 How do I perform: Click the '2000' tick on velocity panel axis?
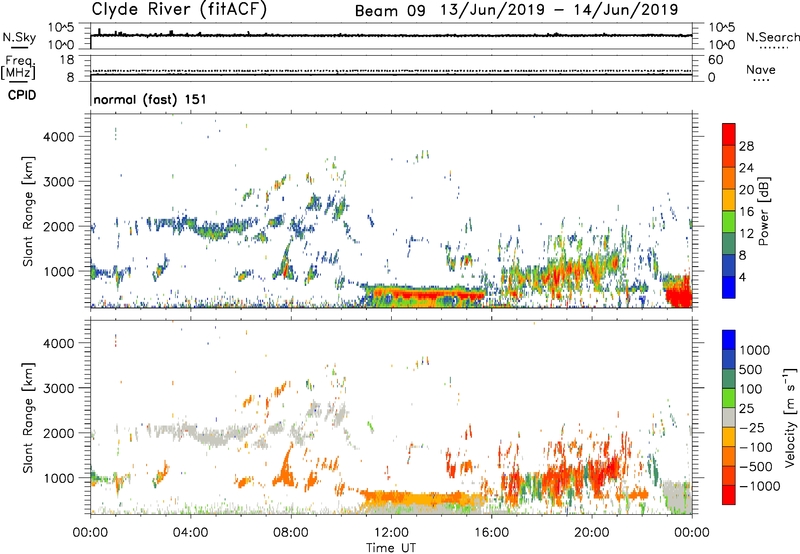click(x=59, y=433)
